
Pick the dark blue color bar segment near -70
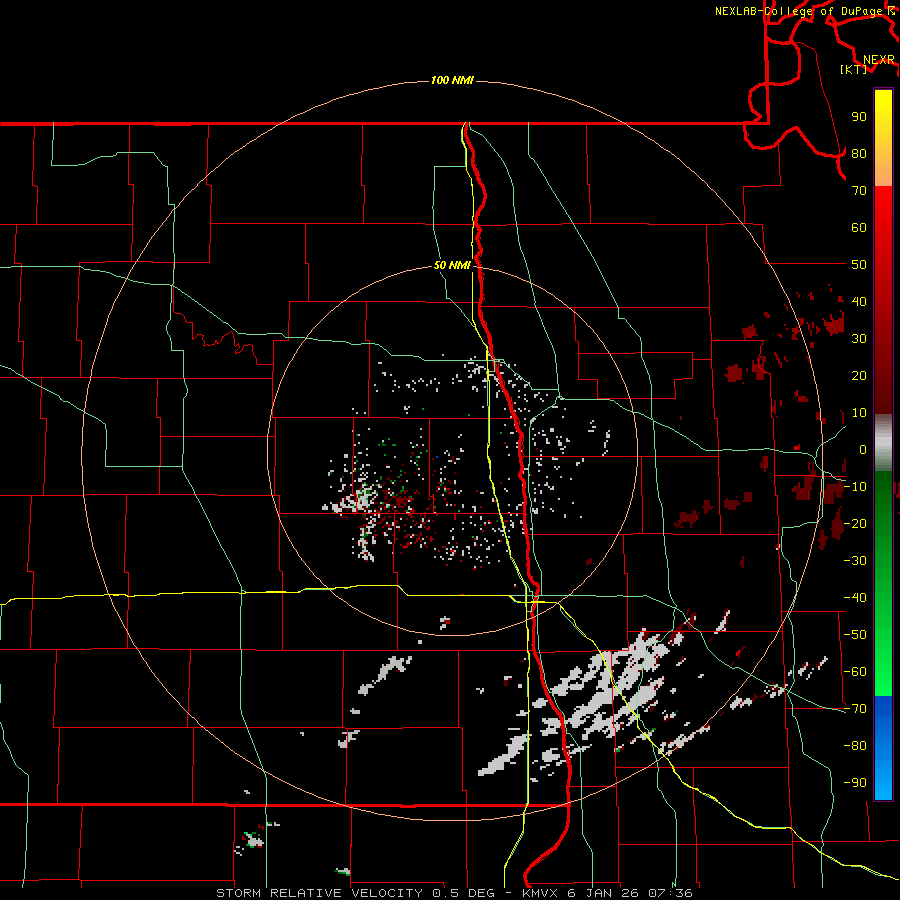(x=883, y=712)
